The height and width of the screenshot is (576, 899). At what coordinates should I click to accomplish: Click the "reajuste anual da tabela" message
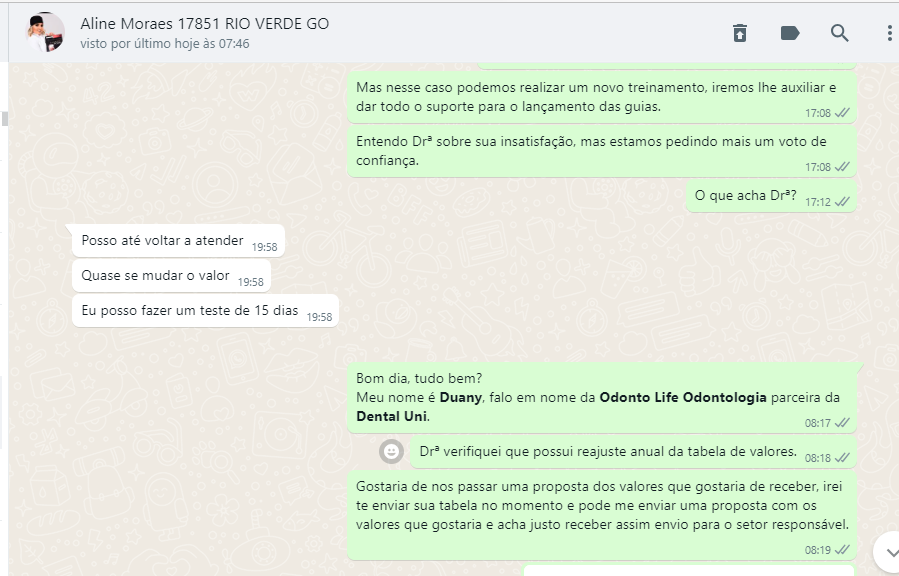point(634,452)
